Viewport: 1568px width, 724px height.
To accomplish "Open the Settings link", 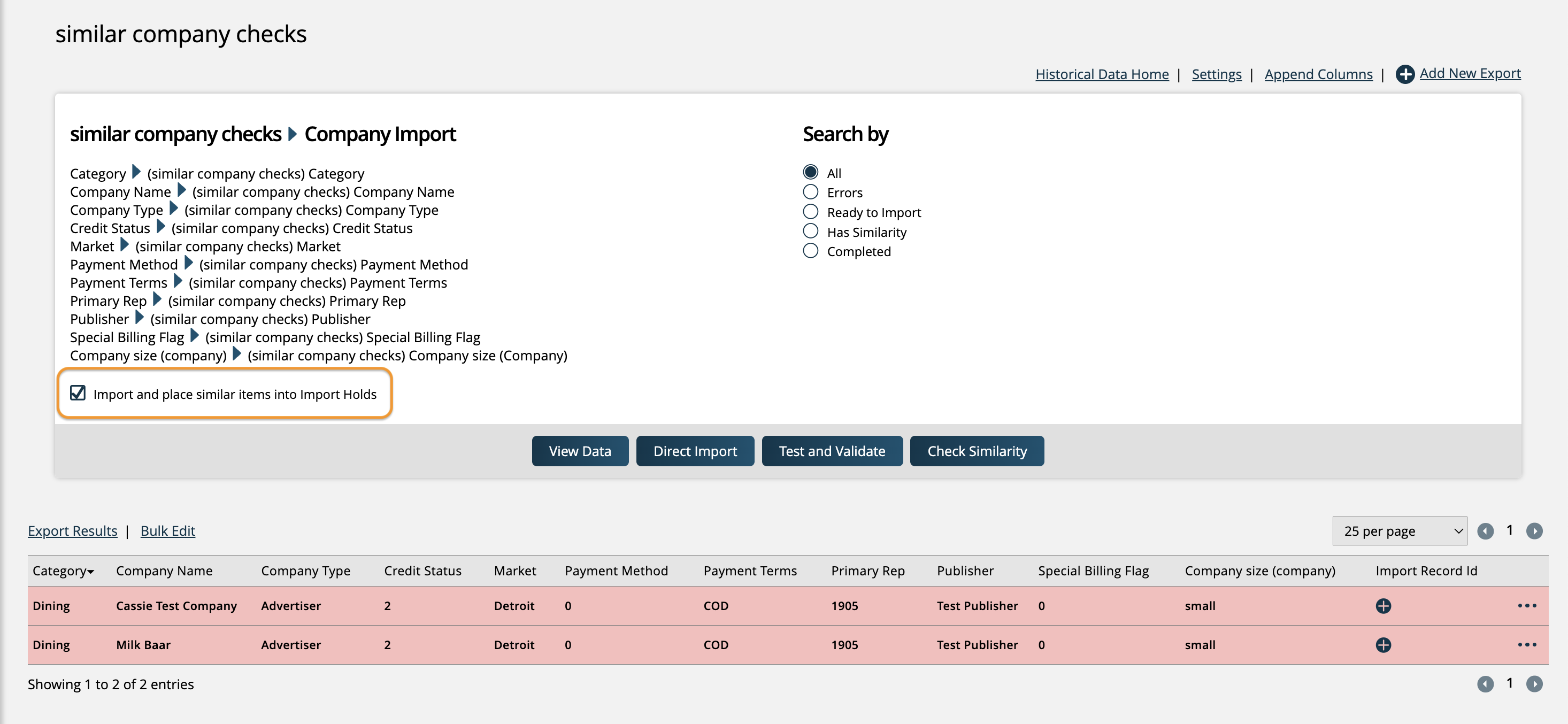I will pos(1216,74).
